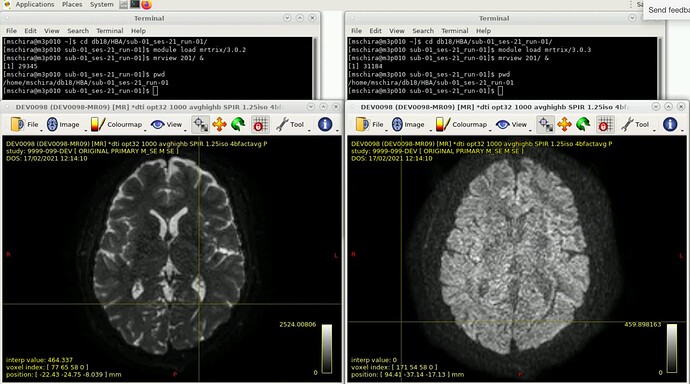Screen dimensions: 690x384
Task: Click right Terminal command prompt line
Action: click(x=426, y=91)
